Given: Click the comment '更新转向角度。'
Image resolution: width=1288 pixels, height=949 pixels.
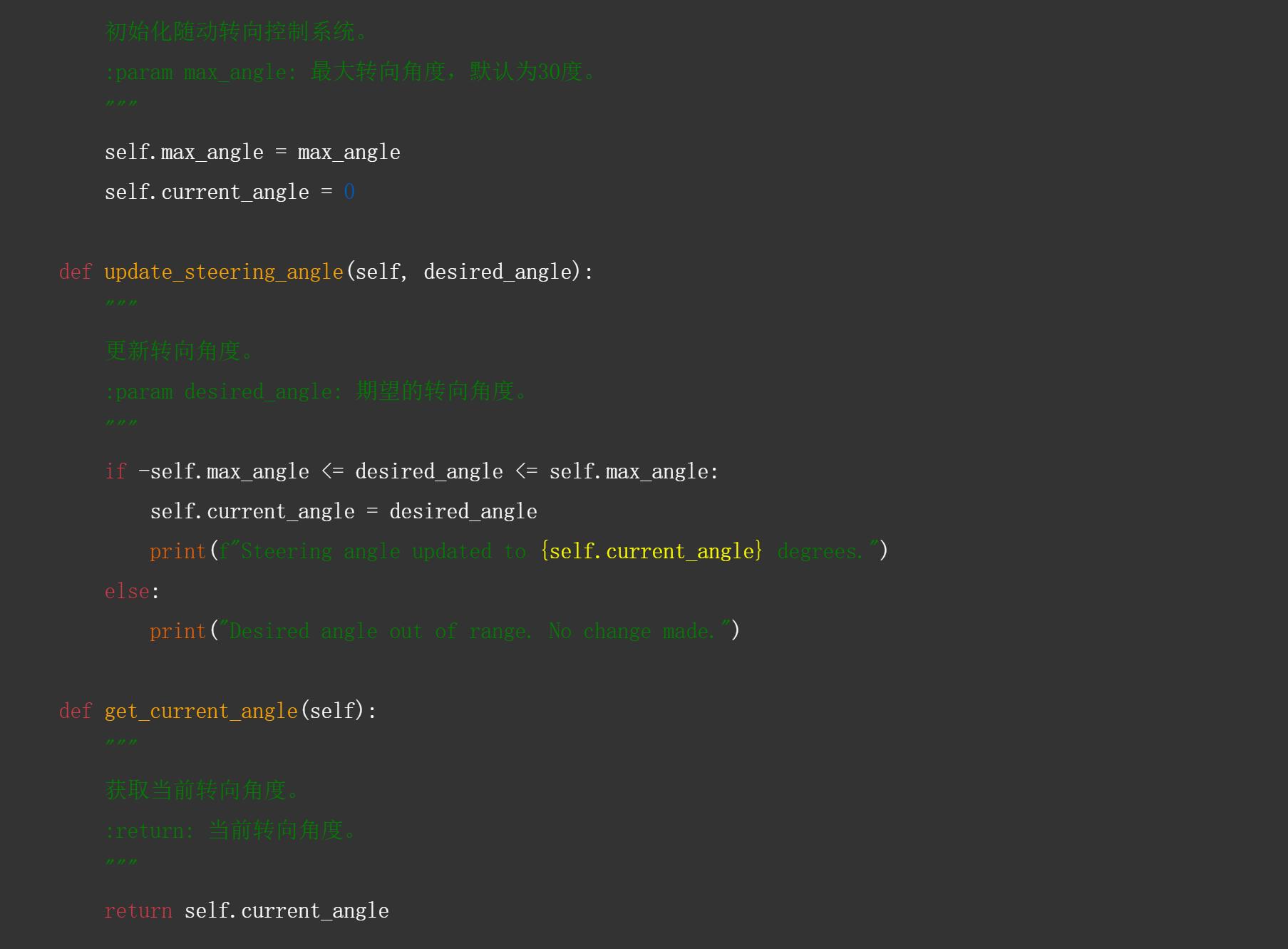Looking at the screenshot, I should [x=178, y=351].
